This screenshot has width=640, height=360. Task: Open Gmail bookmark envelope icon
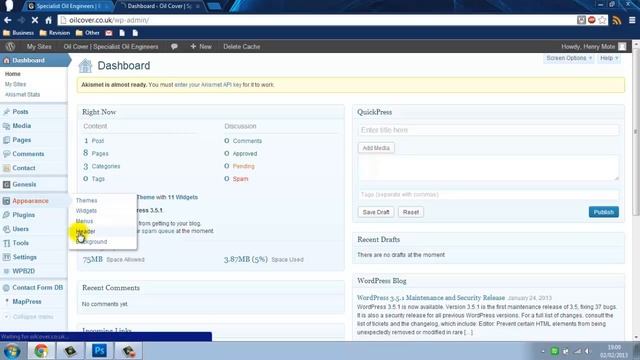click(x=109, y=33)
